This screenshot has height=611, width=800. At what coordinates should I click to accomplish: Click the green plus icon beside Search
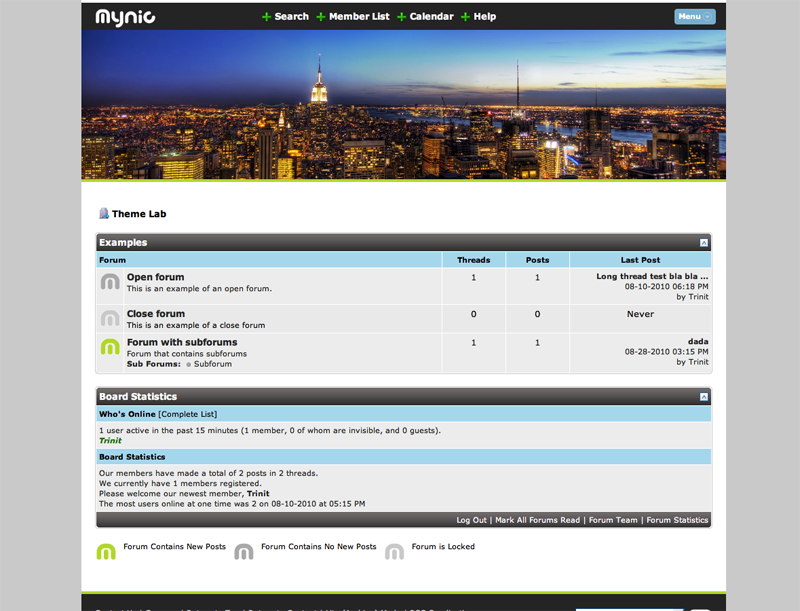tap(267, 17)
